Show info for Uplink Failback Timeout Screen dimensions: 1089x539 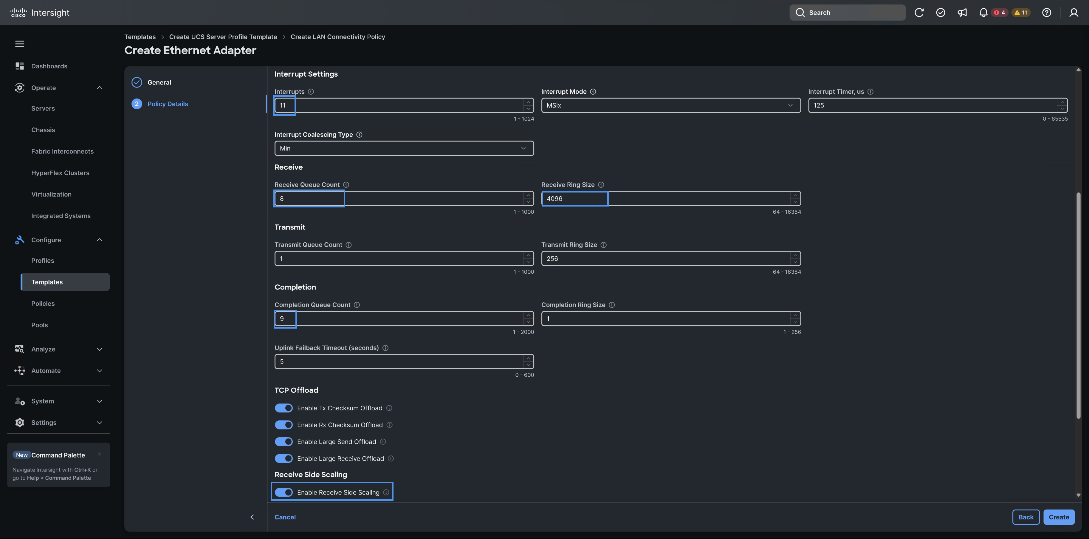coord(385,348)
